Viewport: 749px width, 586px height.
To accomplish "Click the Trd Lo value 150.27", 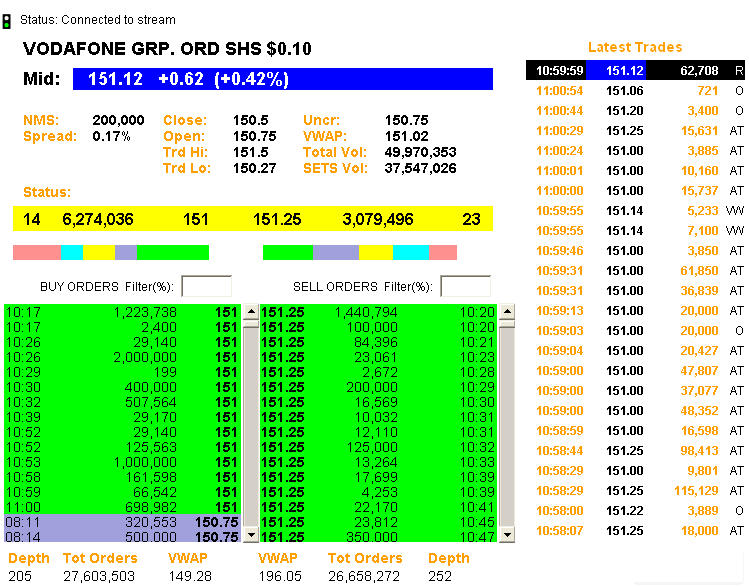I will pos(254,168).
